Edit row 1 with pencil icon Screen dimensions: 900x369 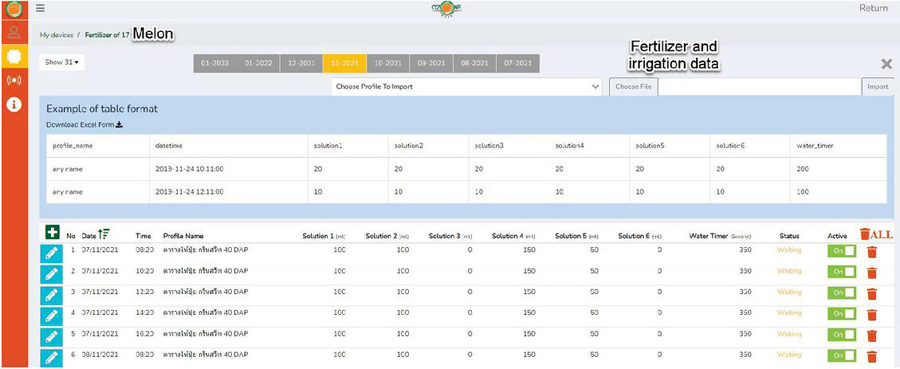click(x=52, y=253)
